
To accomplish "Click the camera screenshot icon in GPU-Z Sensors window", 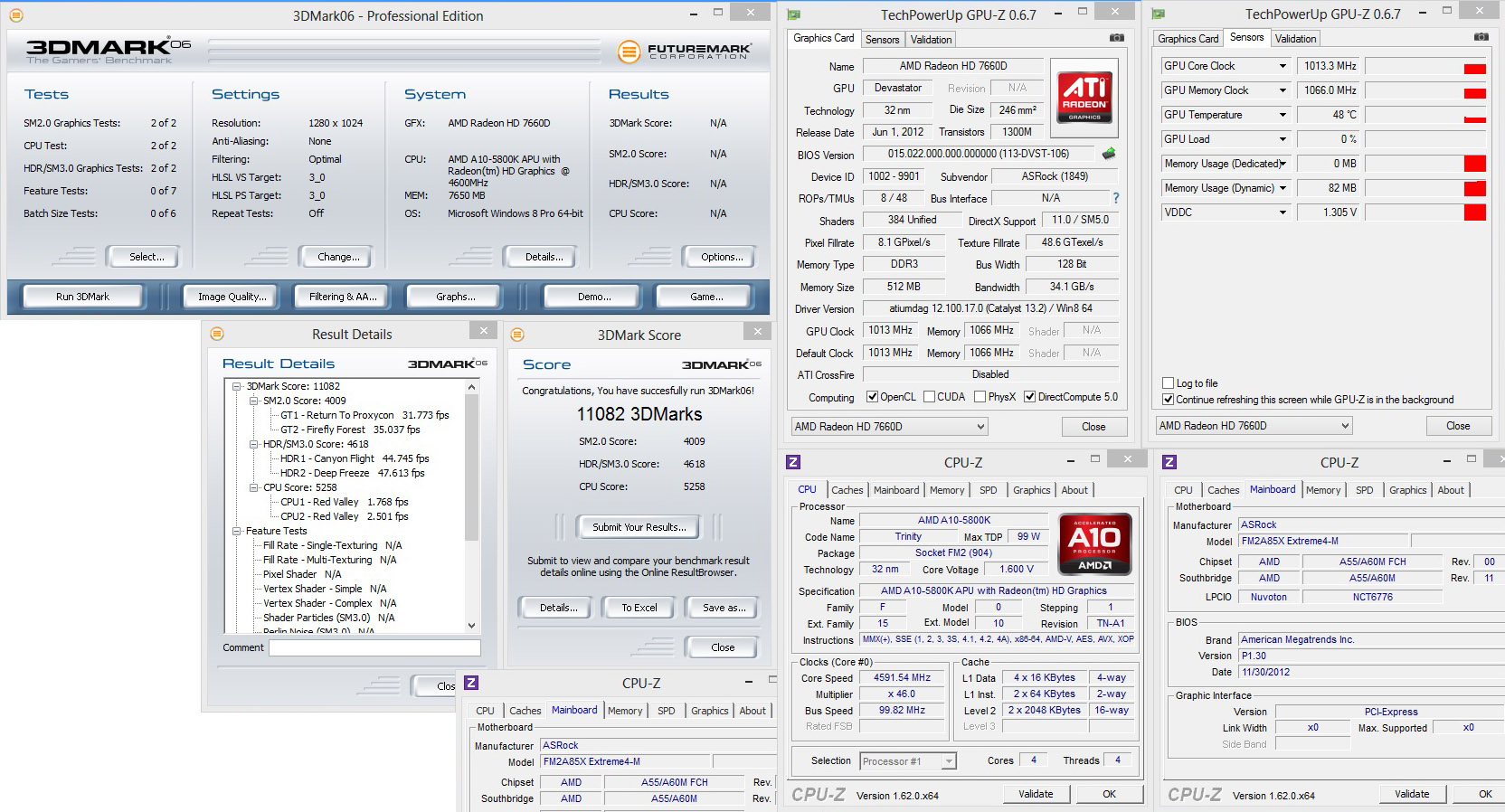I will click(1481, 37).
